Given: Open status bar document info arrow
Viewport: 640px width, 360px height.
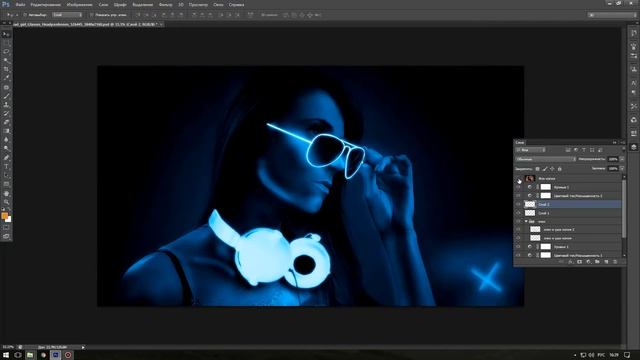Looking at the screenshot, I should [83, 347].
